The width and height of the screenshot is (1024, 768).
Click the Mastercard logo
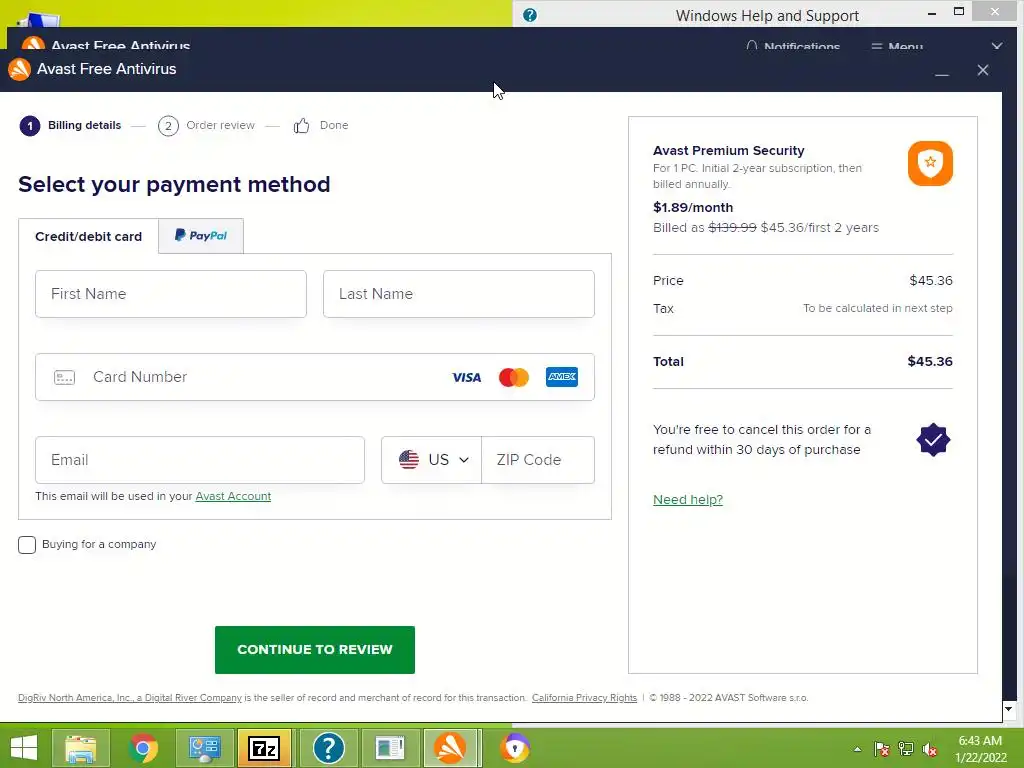tap(514, 377)
